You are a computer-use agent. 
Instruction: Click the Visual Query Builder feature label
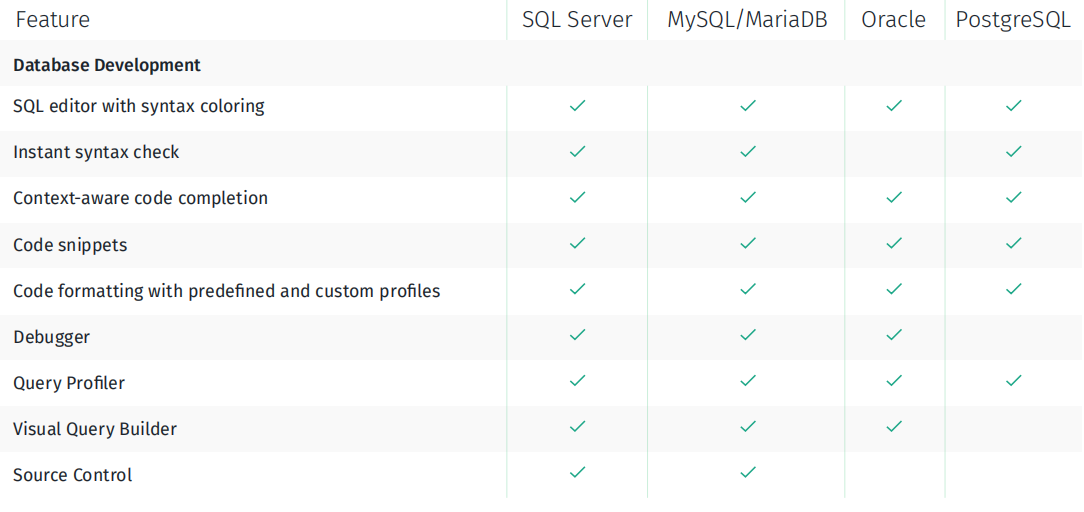[95, 429]
